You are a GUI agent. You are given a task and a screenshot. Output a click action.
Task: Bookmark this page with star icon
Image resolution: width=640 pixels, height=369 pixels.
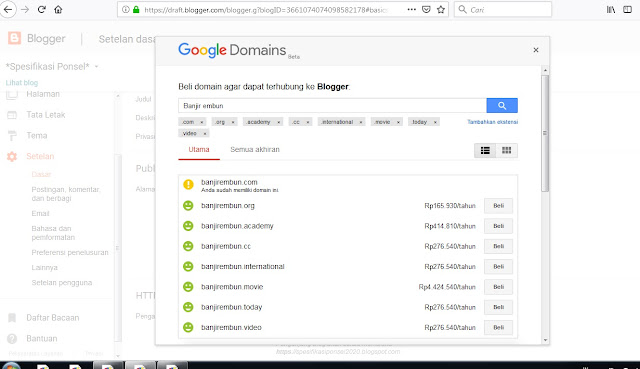coord(441,9)
